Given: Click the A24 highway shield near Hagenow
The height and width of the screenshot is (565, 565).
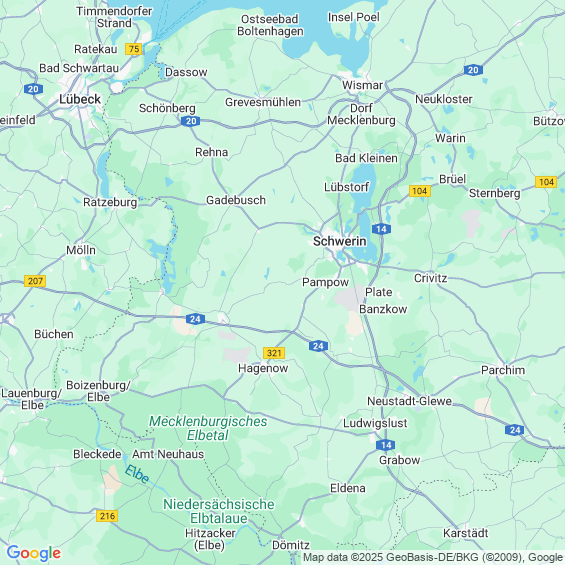Looking at the screenshot, I should [318, 346].
